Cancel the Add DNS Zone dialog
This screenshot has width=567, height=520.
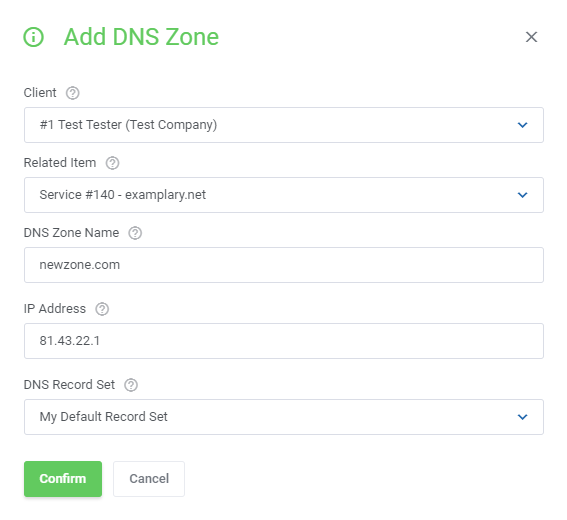[149, 479]
